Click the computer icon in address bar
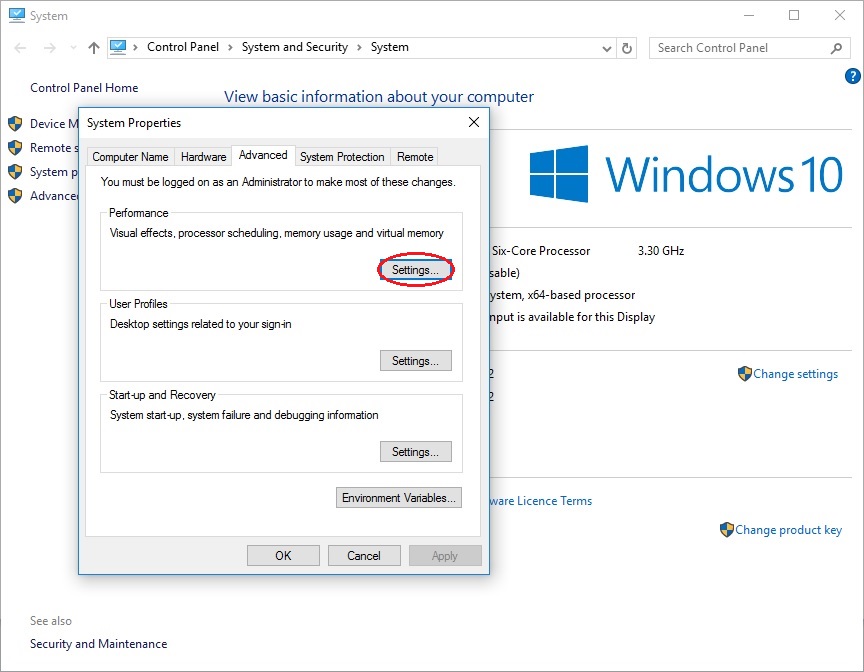 (118, 47)
